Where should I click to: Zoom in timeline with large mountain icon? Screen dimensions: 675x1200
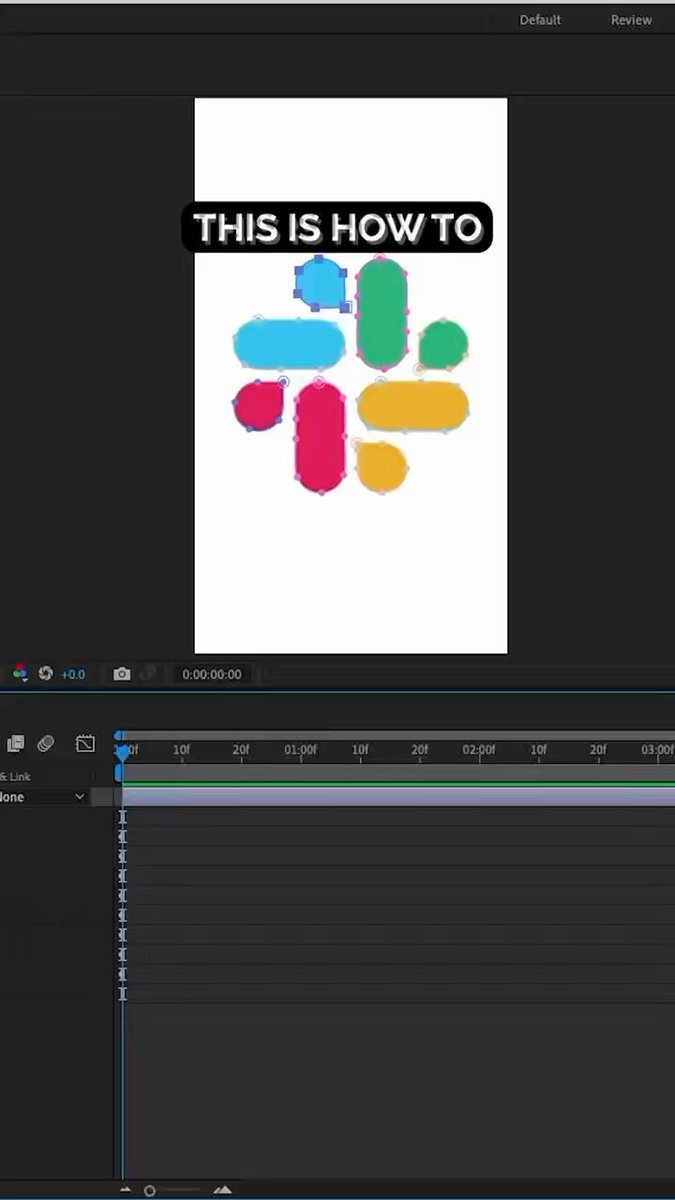223,1190
